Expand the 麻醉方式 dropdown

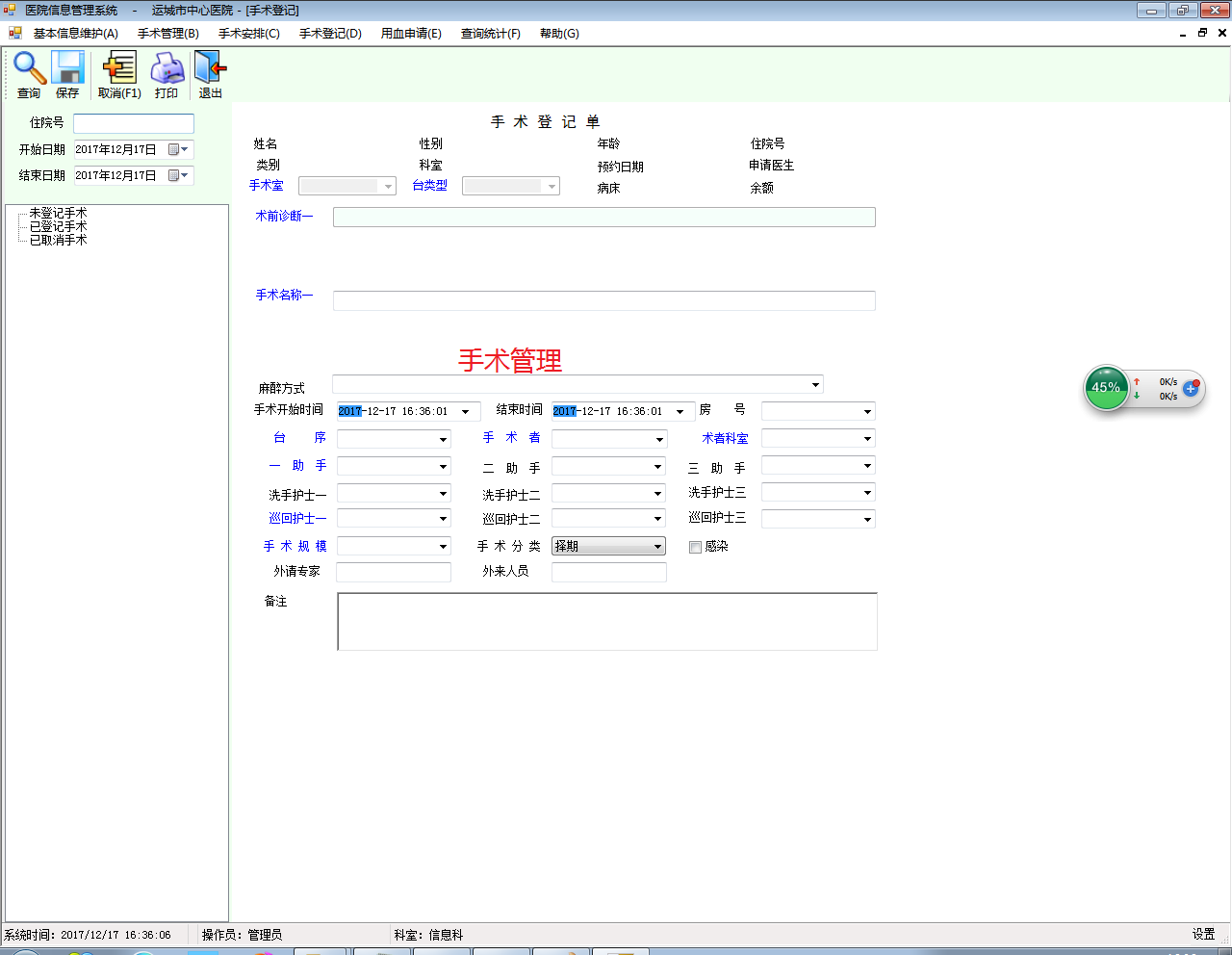click(815, 385)
